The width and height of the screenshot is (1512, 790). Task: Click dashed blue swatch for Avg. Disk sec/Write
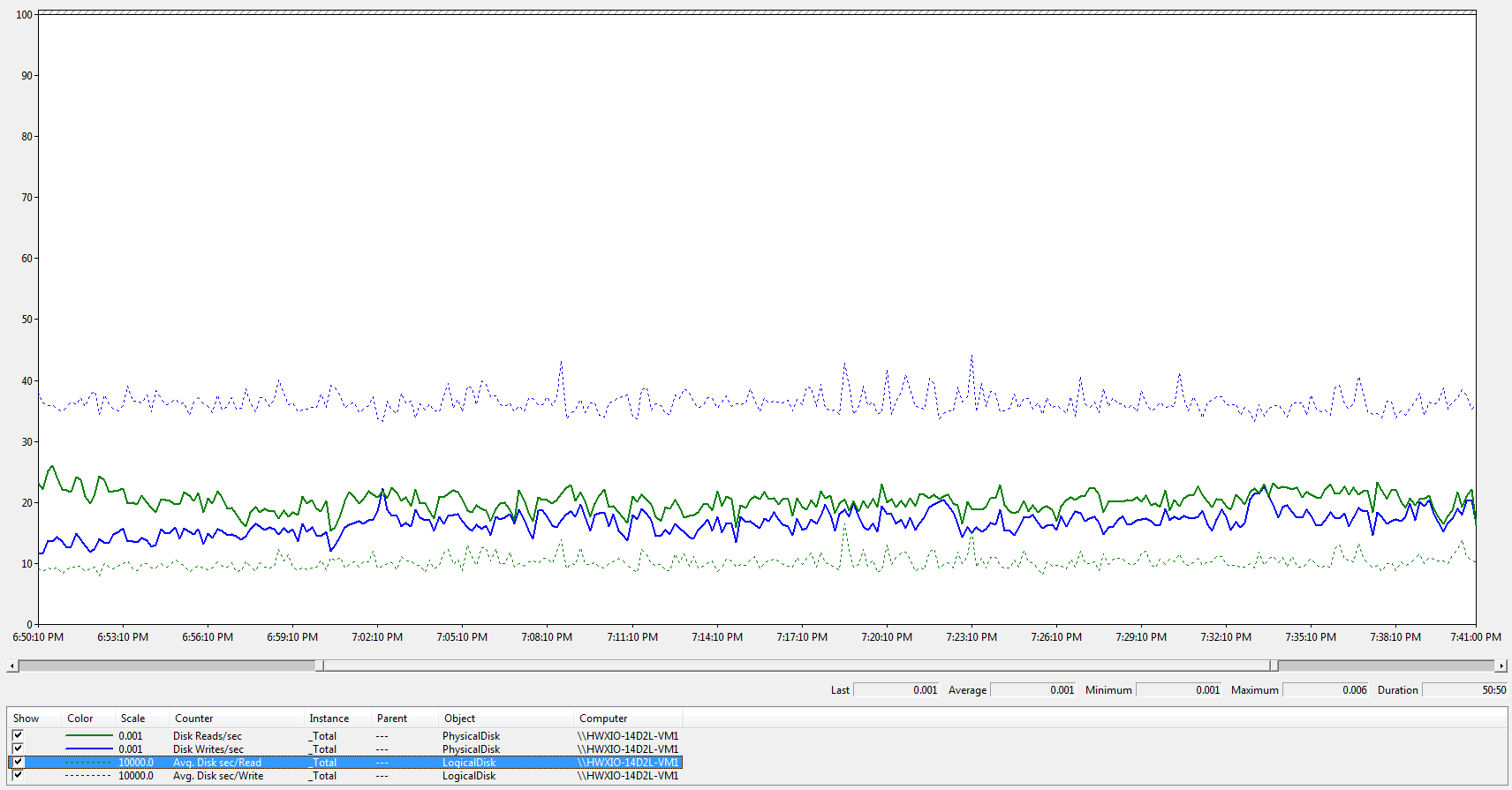click(x=88, y=776)
